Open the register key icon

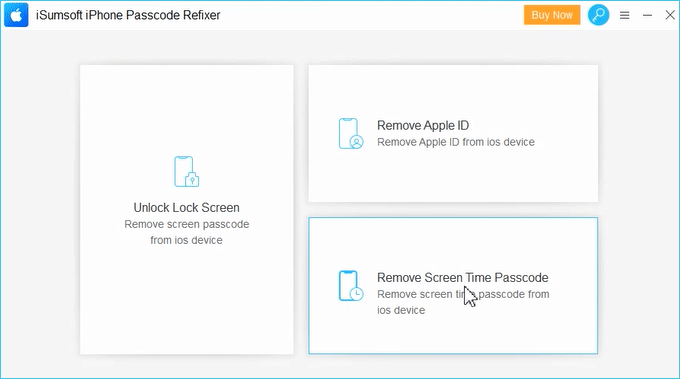point(598,15)
